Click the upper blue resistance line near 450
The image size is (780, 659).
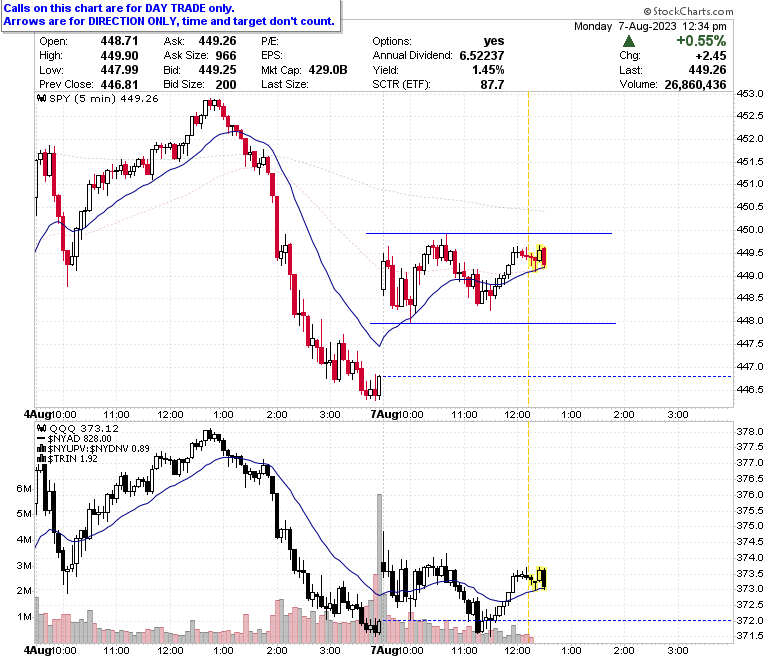pos(488,233)
